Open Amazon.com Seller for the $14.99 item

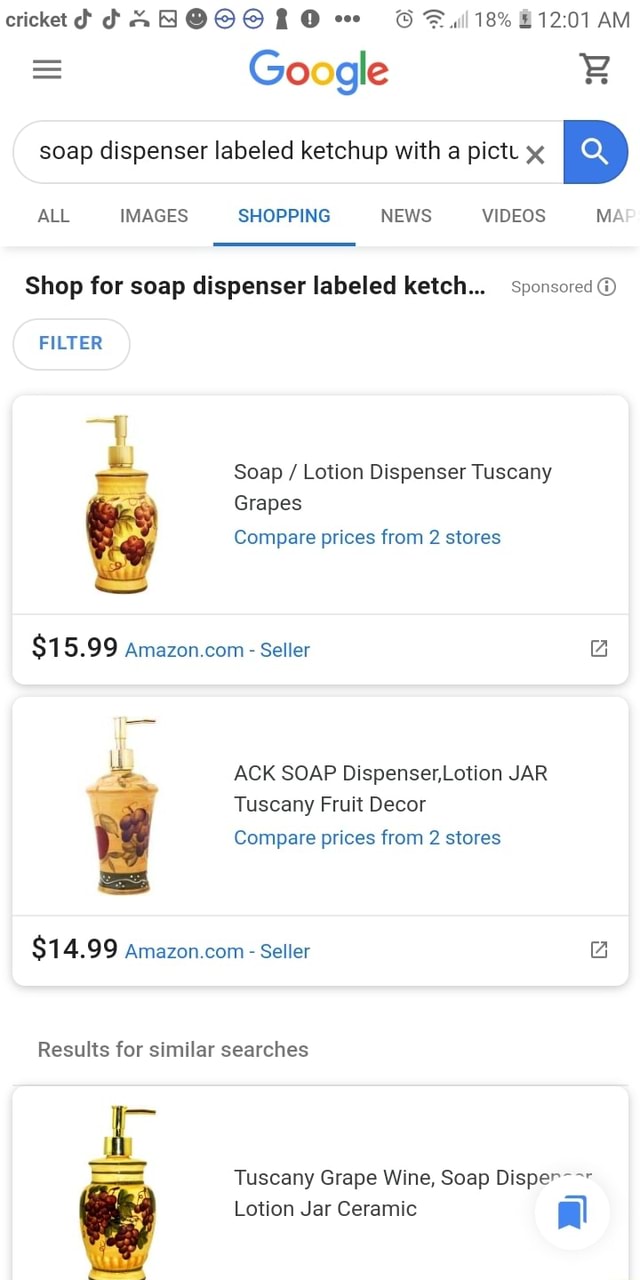point(216,950)
